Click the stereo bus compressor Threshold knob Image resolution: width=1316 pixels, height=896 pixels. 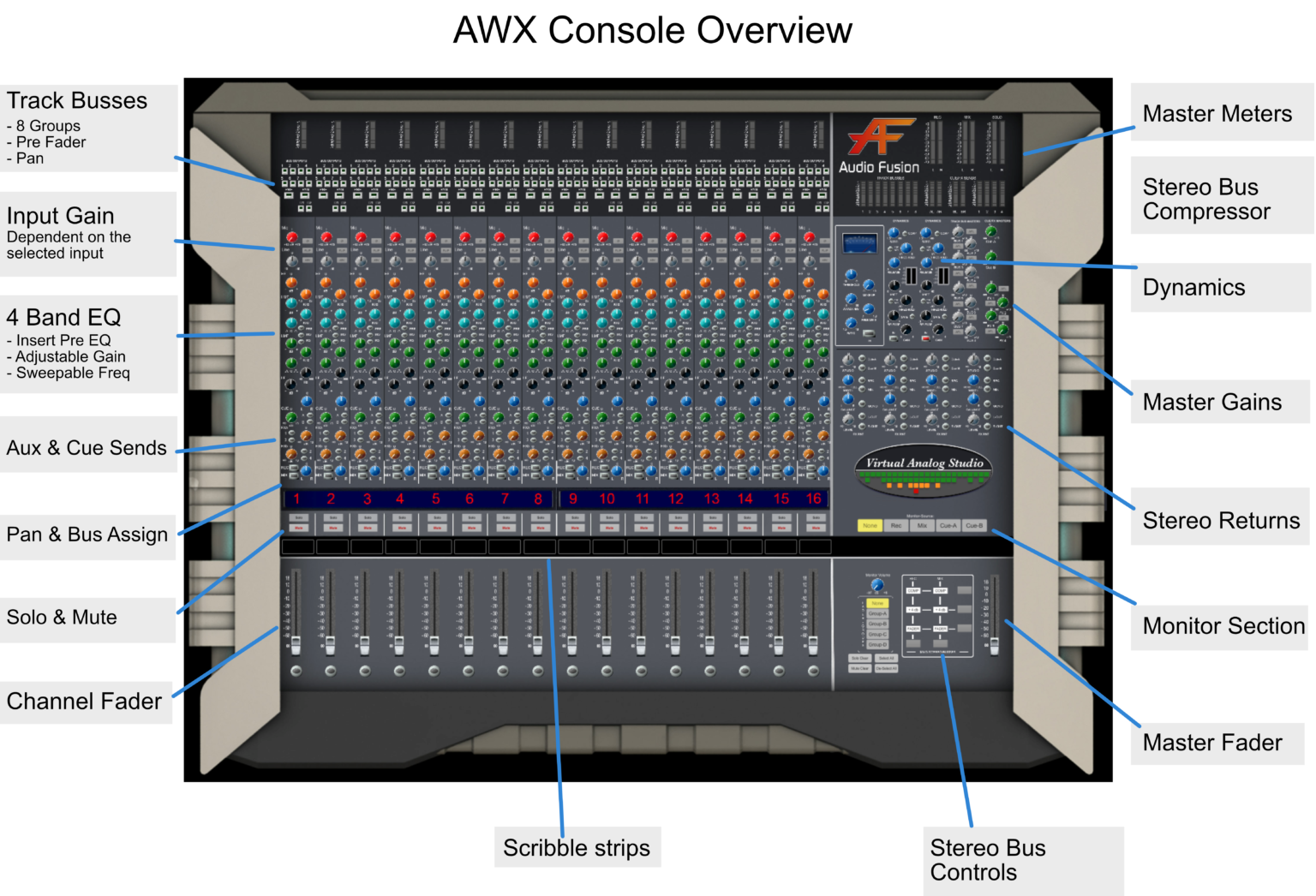click(x=851, y=274)
